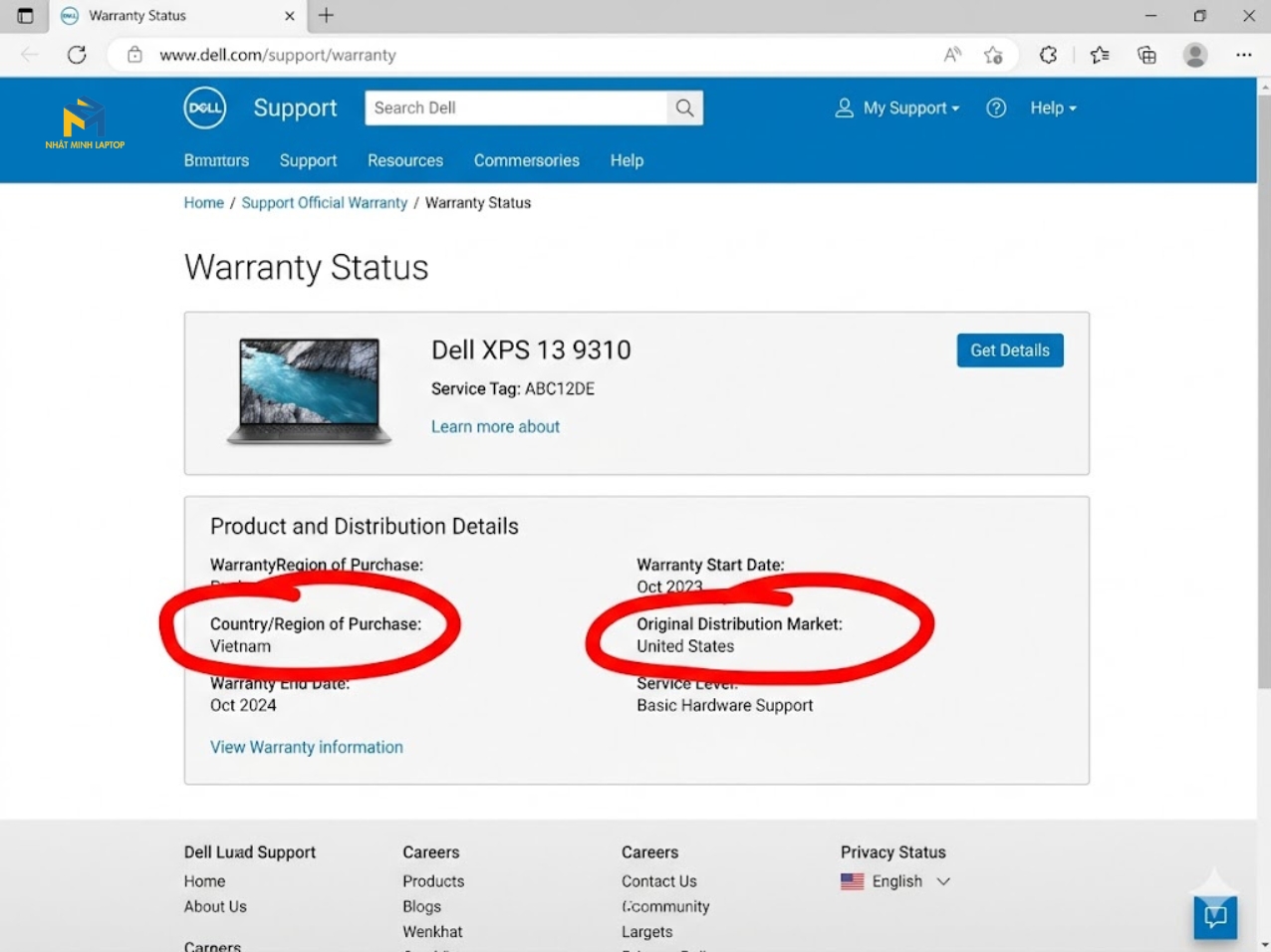The height and width of the screenshot is (952, 1271).
Task: Restore down the browser window
Action: click(1200, 16)
